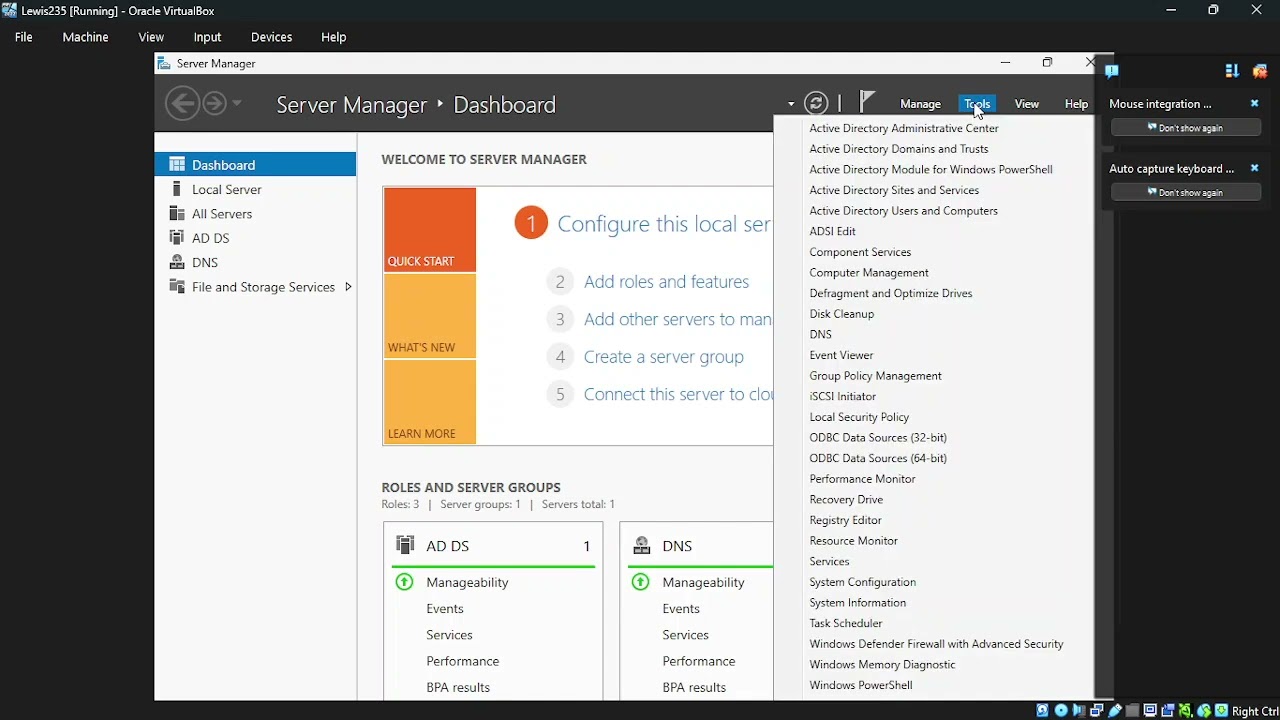Click the AD DS tile icon
Viewport: 1280px width, 720px height.
(405, 545)
